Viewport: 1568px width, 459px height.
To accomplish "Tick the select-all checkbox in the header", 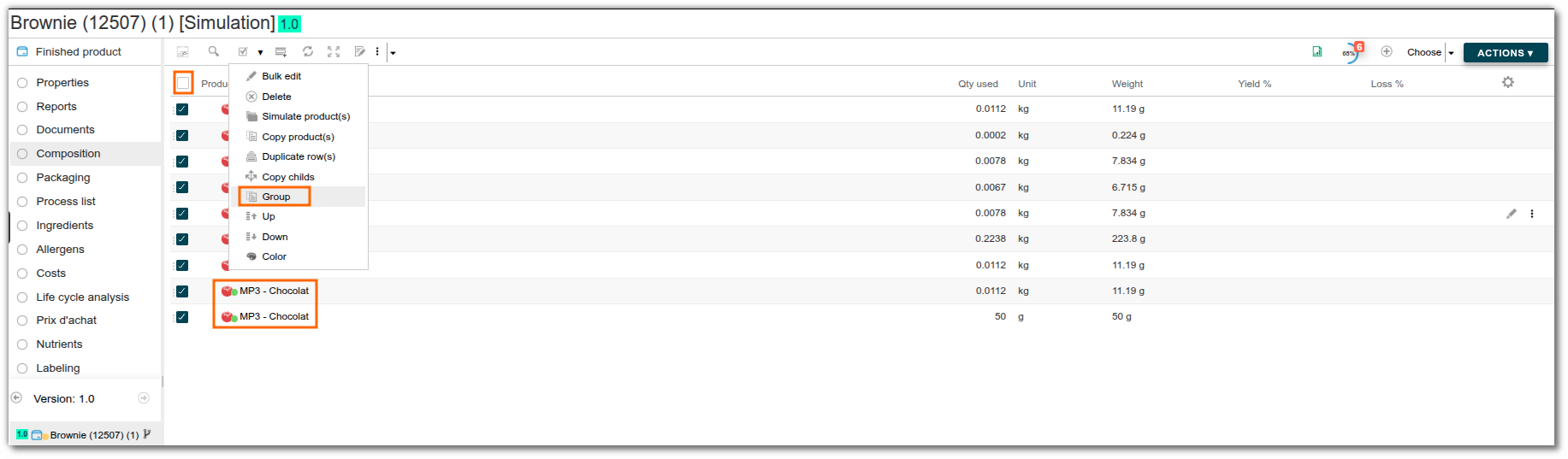I will (x=183, y=83).
